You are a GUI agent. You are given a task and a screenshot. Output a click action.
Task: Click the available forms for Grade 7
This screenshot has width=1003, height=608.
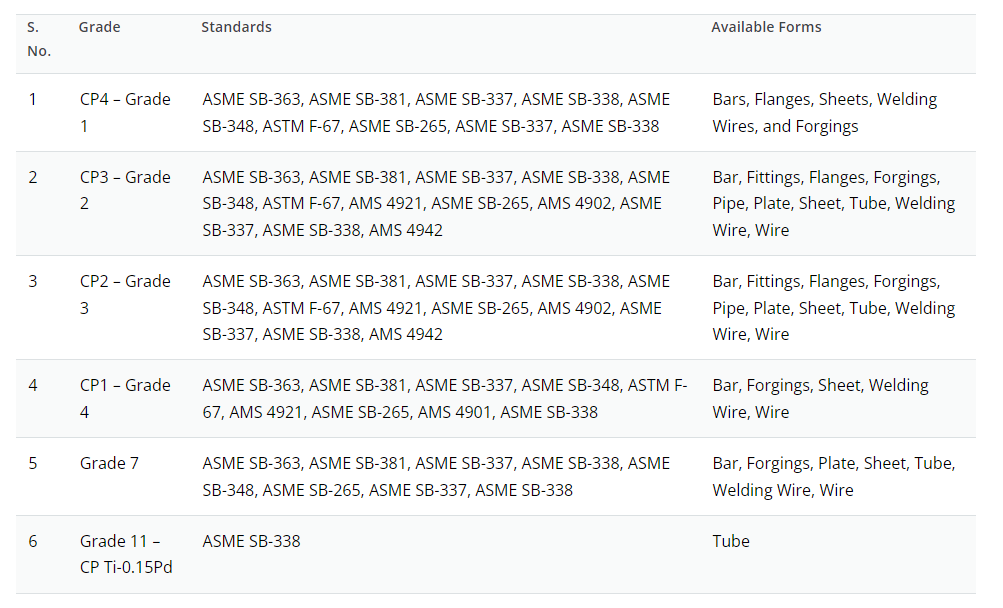pos(833,476)
